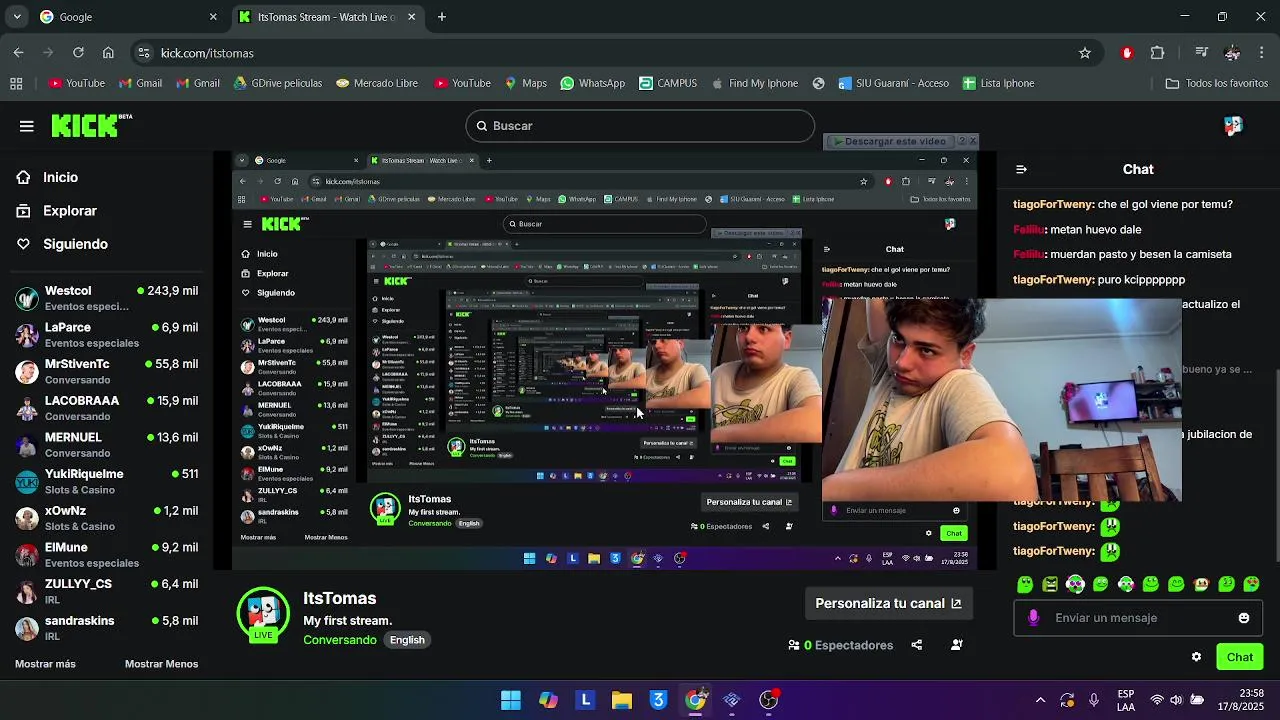Click the Enviar un mensaje field
Viewport: 1280px width, 720px height.
[x=1138, y=618]
